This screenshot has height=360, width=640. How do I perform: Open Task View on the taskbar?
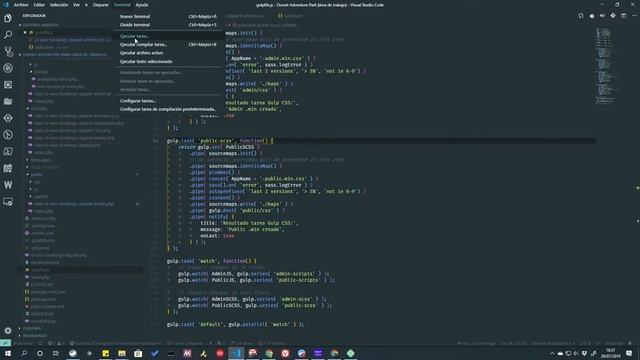[x=56, y=353]
